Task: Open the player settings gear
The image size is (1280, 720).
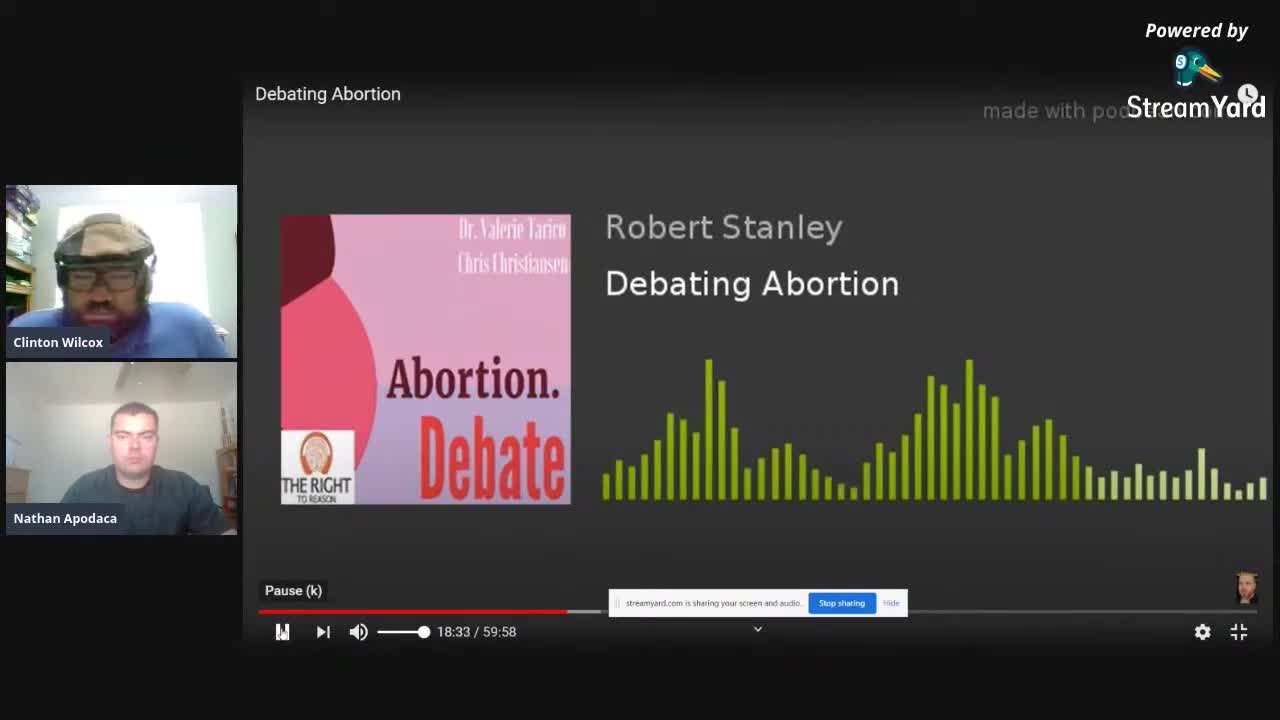Action: [x=1202, y=632]
